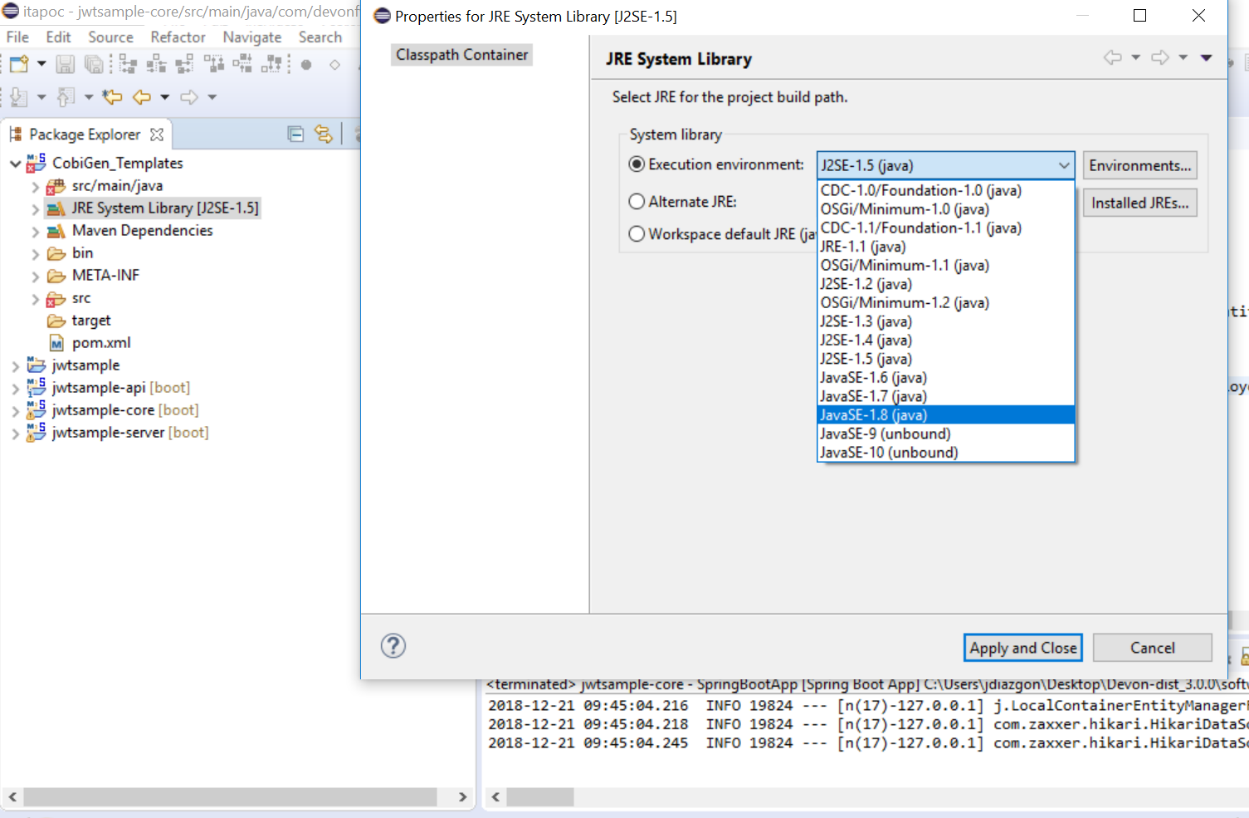Select the Execution environment radio button
The height and width of the screenshot is (818, 1249).
click(x=637, y=164)
